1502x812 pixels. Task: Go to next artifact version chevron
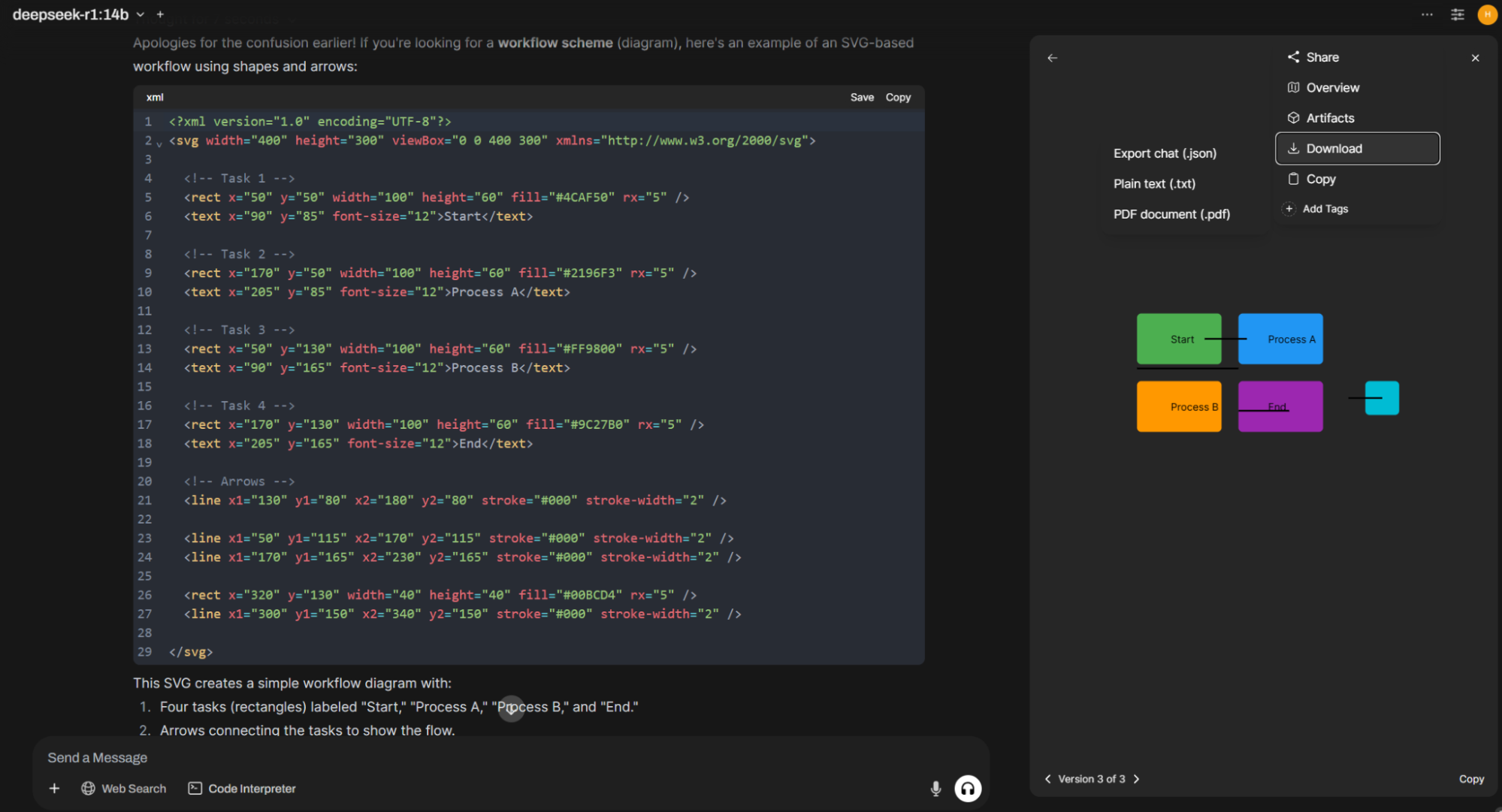(x=1136, y=779)
